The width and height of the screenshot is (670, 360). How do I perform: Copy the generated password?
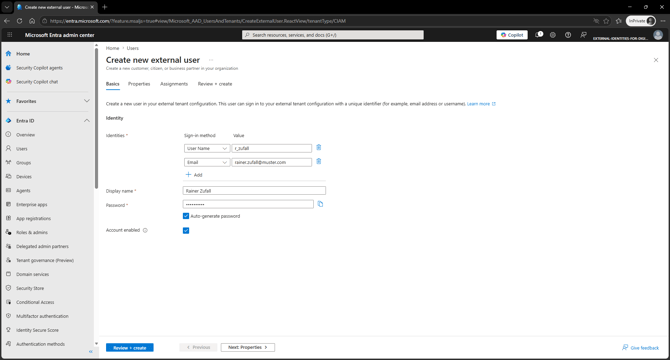pyautogui.click(x=320, y=204)
